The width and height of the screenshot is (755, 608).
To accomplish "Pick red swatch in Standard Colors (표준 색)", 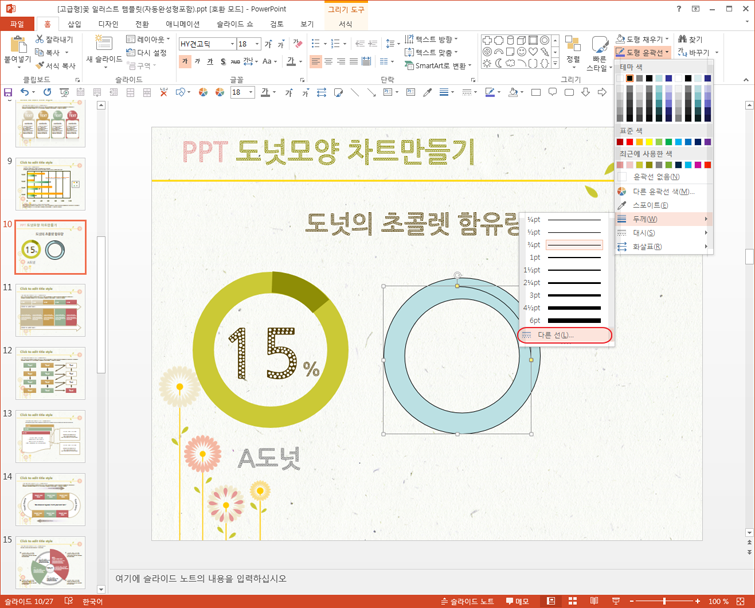I will (629, 142).
